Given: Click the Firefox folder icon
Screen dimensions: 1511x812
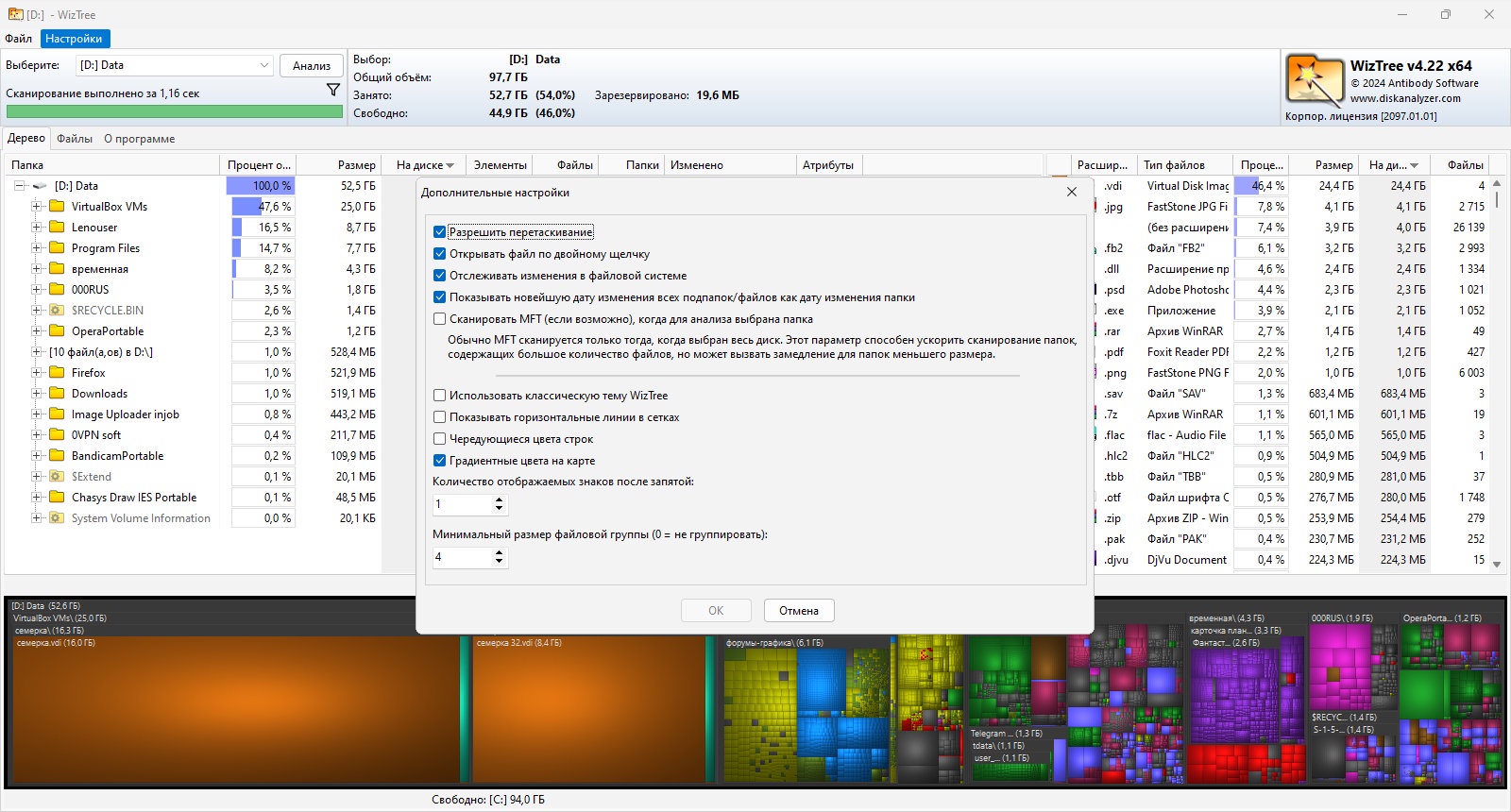Looking at the screenshot, I should tap(57, 372).
